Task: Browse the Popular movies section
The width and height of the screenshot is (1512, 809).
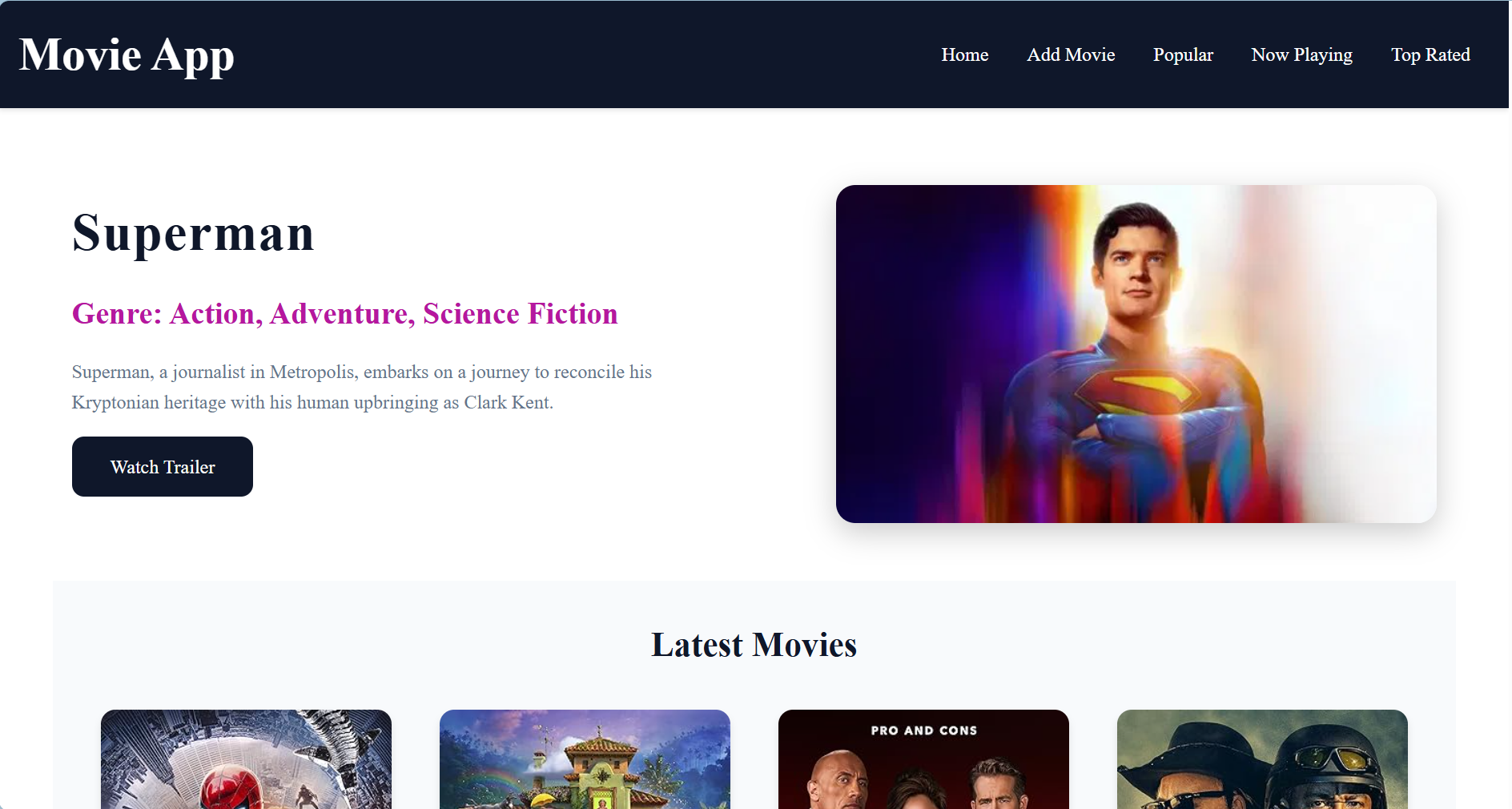Action: coord(1183,54)
